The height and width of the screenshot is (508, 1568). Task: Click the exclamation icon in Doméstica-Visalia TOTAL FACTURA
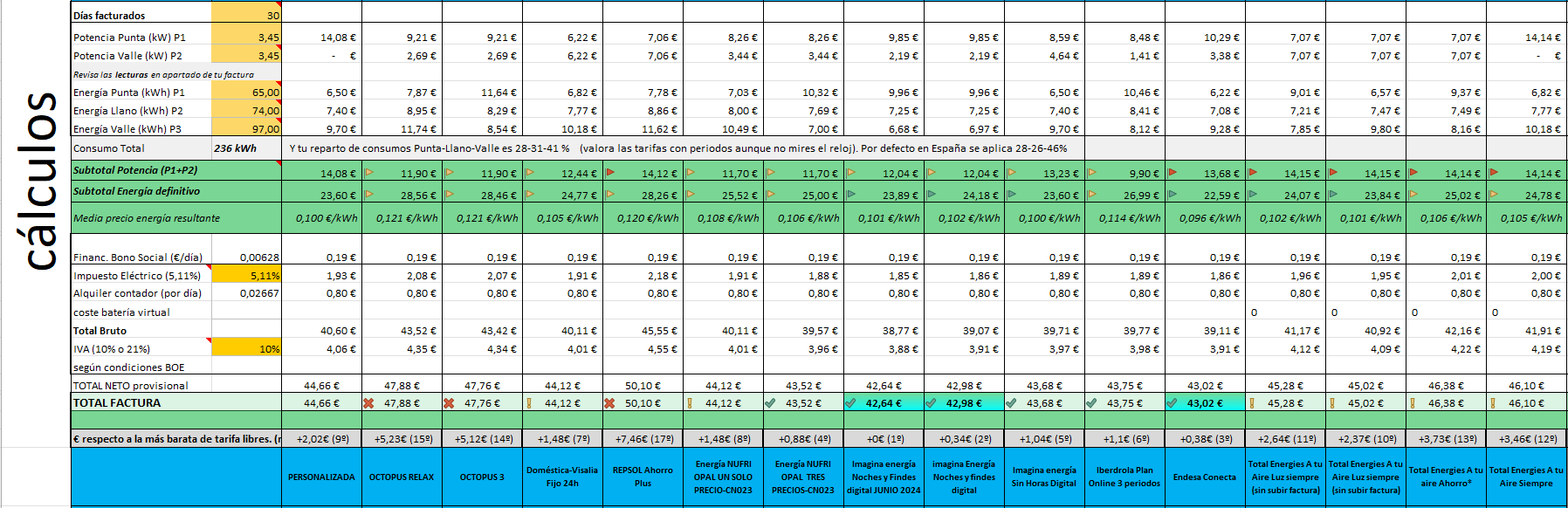pyautogui.click(x=528, y=403)
